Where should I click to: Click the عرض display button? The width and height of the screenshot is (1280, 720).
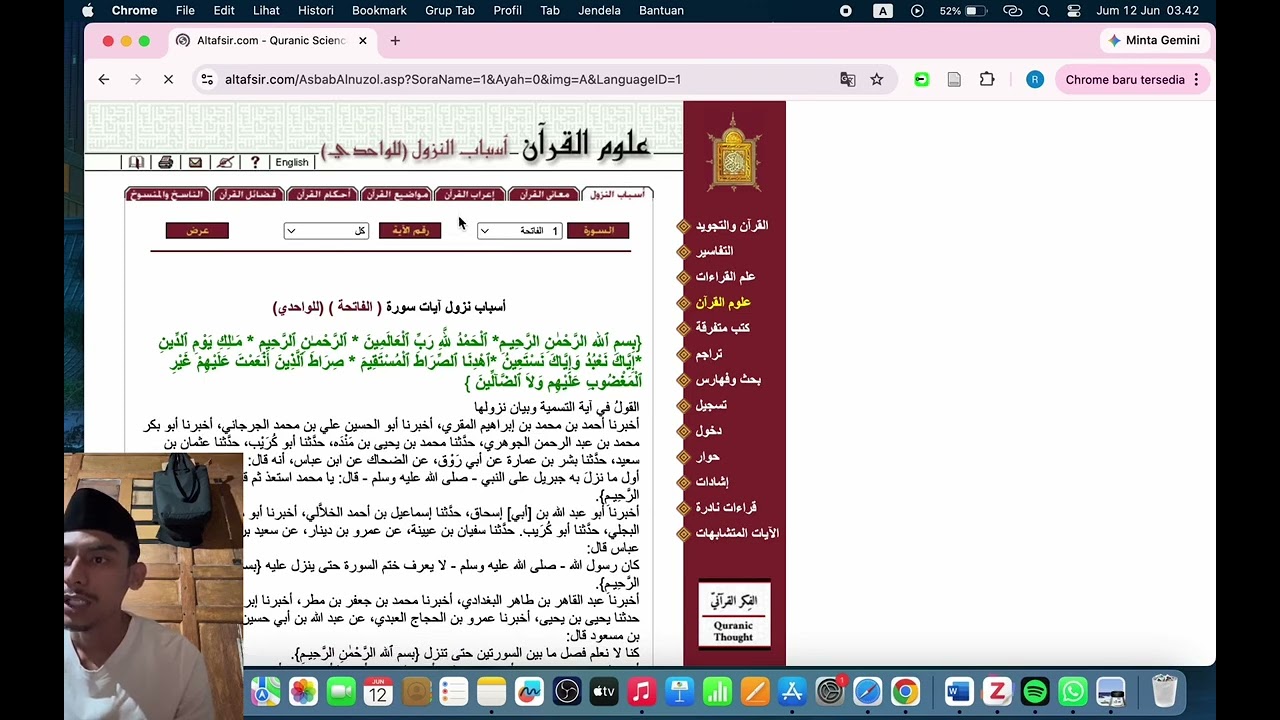tap(197, 231)
